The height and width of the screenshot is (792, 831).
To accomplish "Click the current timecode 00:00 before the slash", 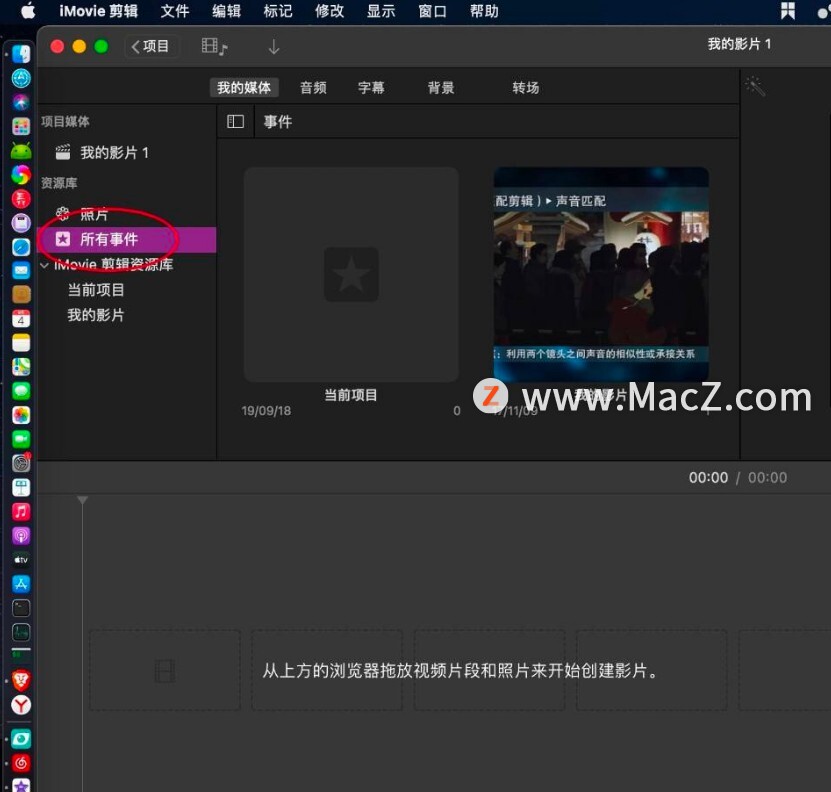I will click(x=708, y=477).
